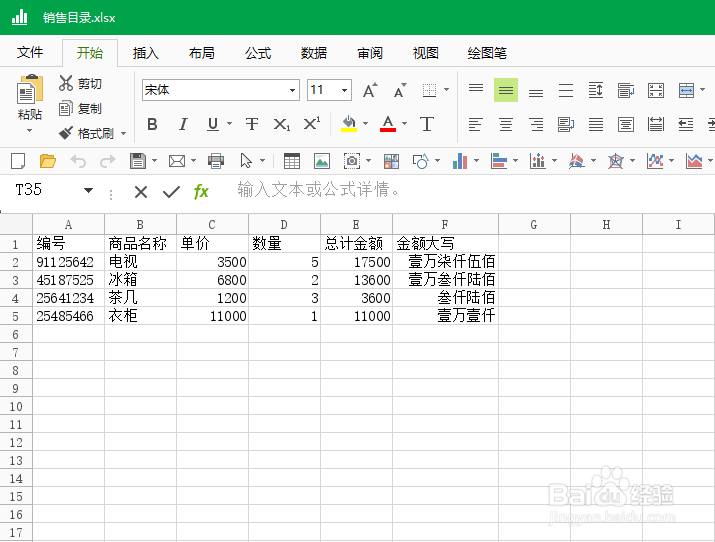Toggle Underline formatting
Image resolution: width=715 pixels, height=542 pixels.
coord(213,124)
